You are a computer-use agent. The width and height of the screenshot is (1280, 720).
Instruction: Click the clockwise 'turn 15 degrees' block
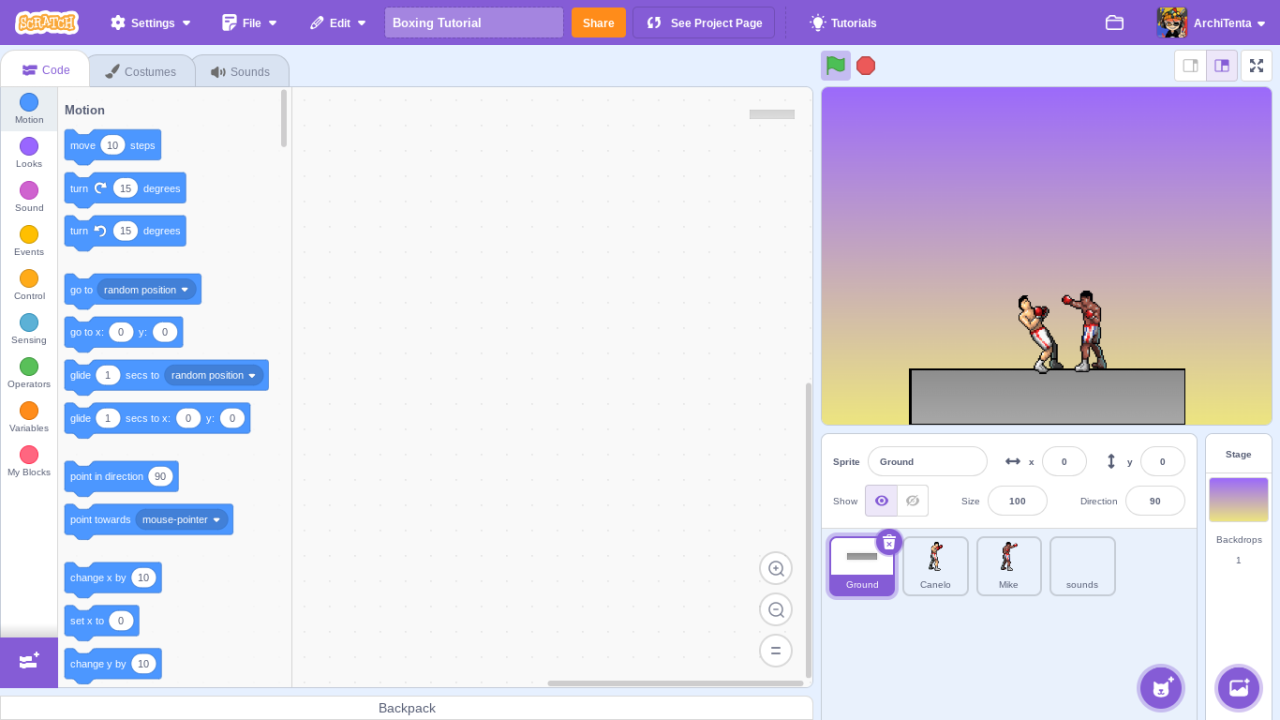point(125,188)
